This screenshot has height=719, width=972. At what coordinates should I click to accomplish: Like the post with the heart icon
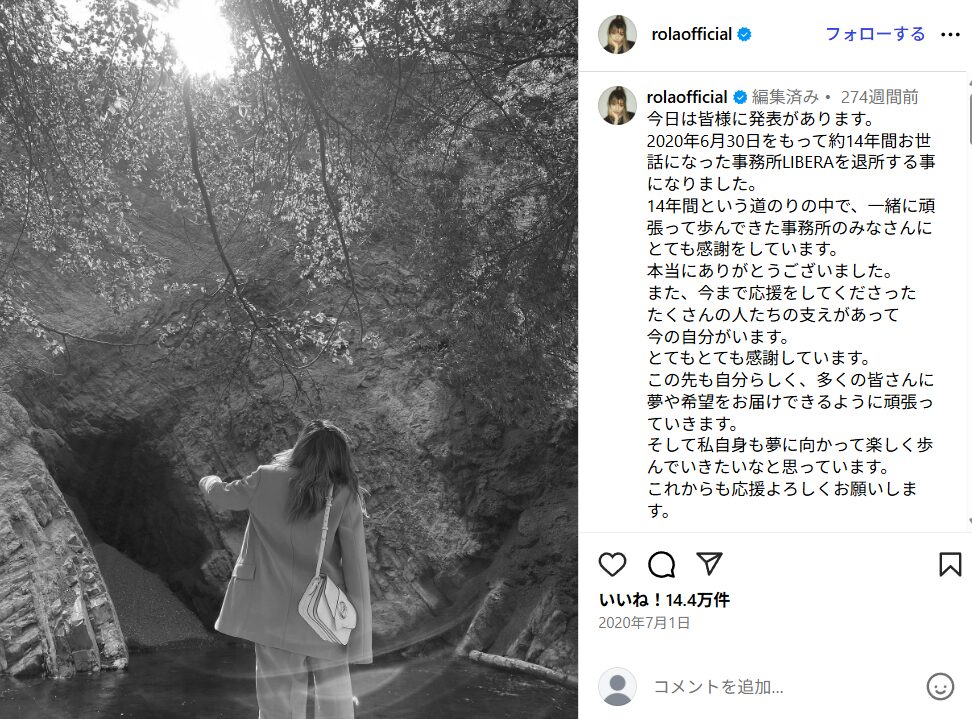(612, 565)
